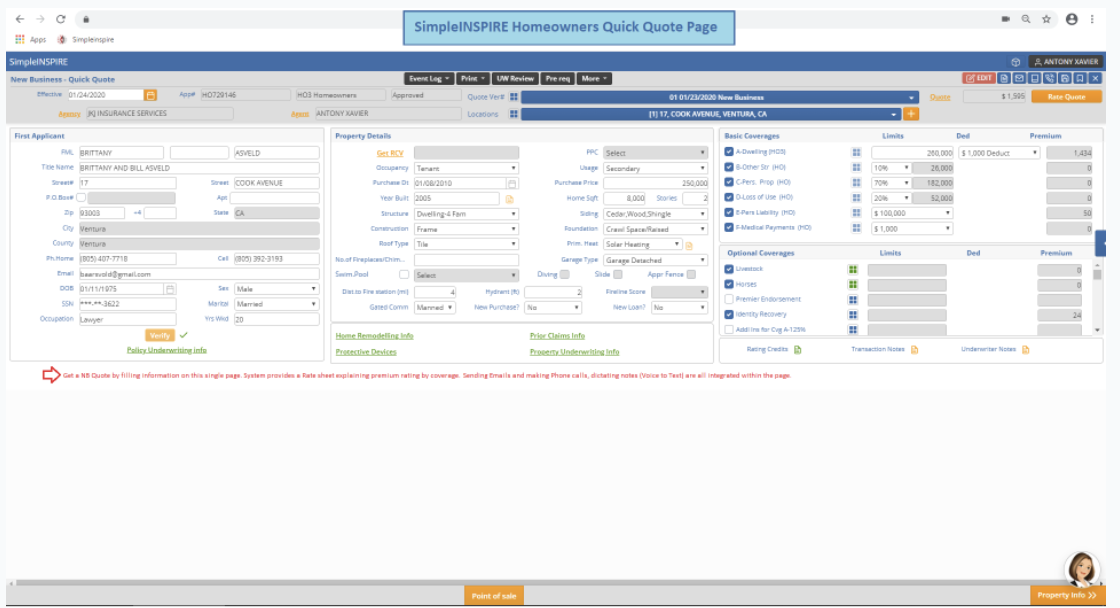Open the Prior Claims Info link
This screenshot has width=1120, height=608.
pyautogui.click(x=557, y=336)
